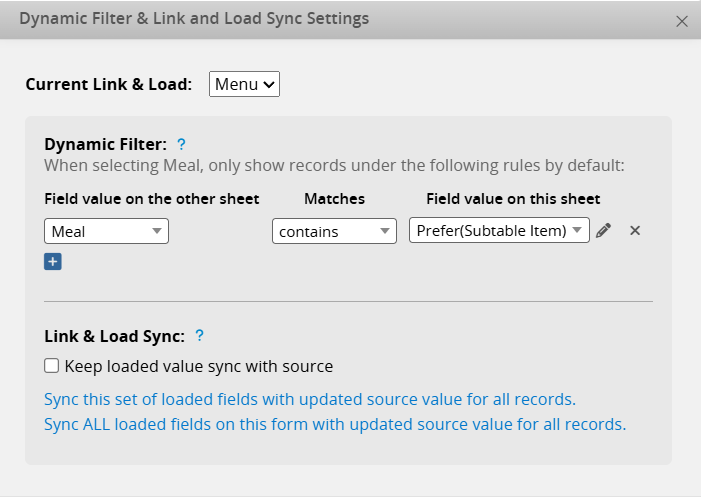This screenshot has height=497, width=701.
Task: Click the 'Sync this set of loaded fields' link
Action: point(310,399)
